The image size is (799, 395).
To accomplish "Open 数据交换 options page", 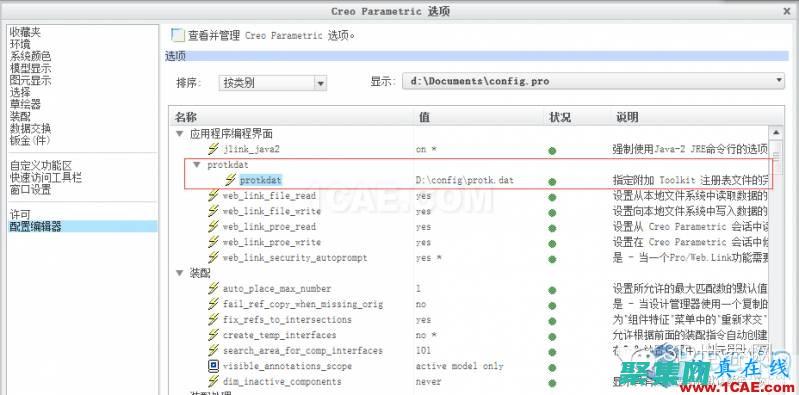I will tap(30, 128).
